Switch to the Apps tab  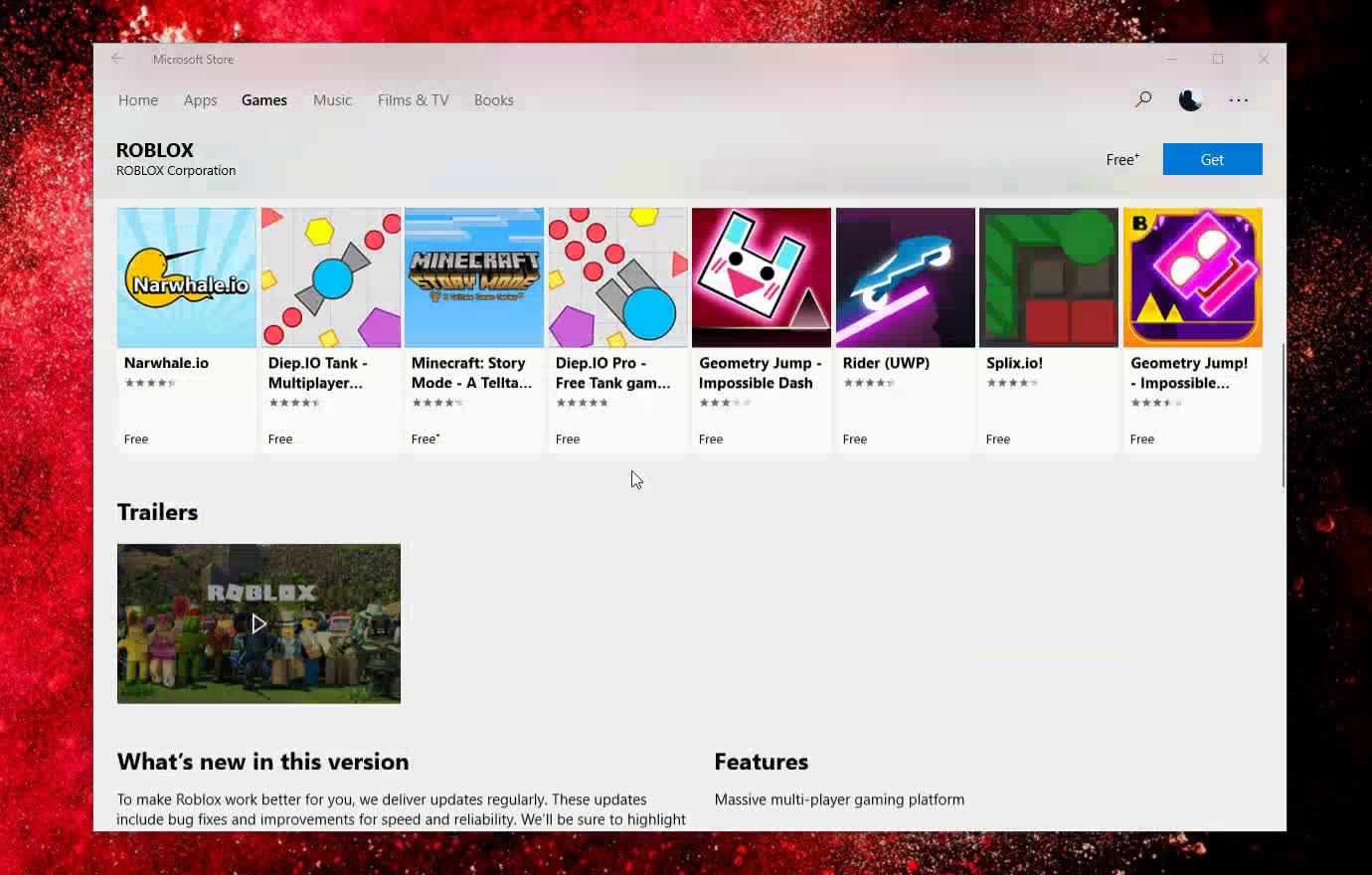point(200,100)
